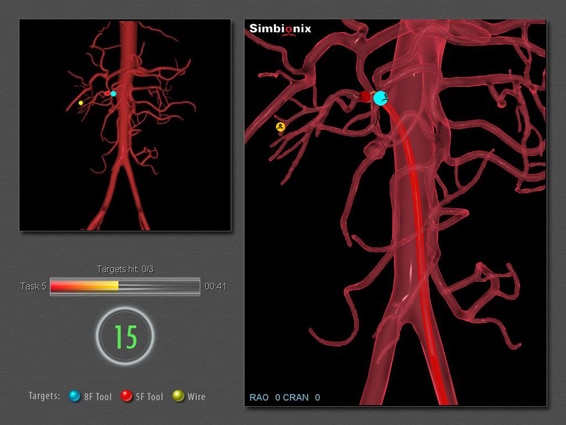Click the 00:41 timer readout
The height and width of the screenshot is (425, 566).
215,286
